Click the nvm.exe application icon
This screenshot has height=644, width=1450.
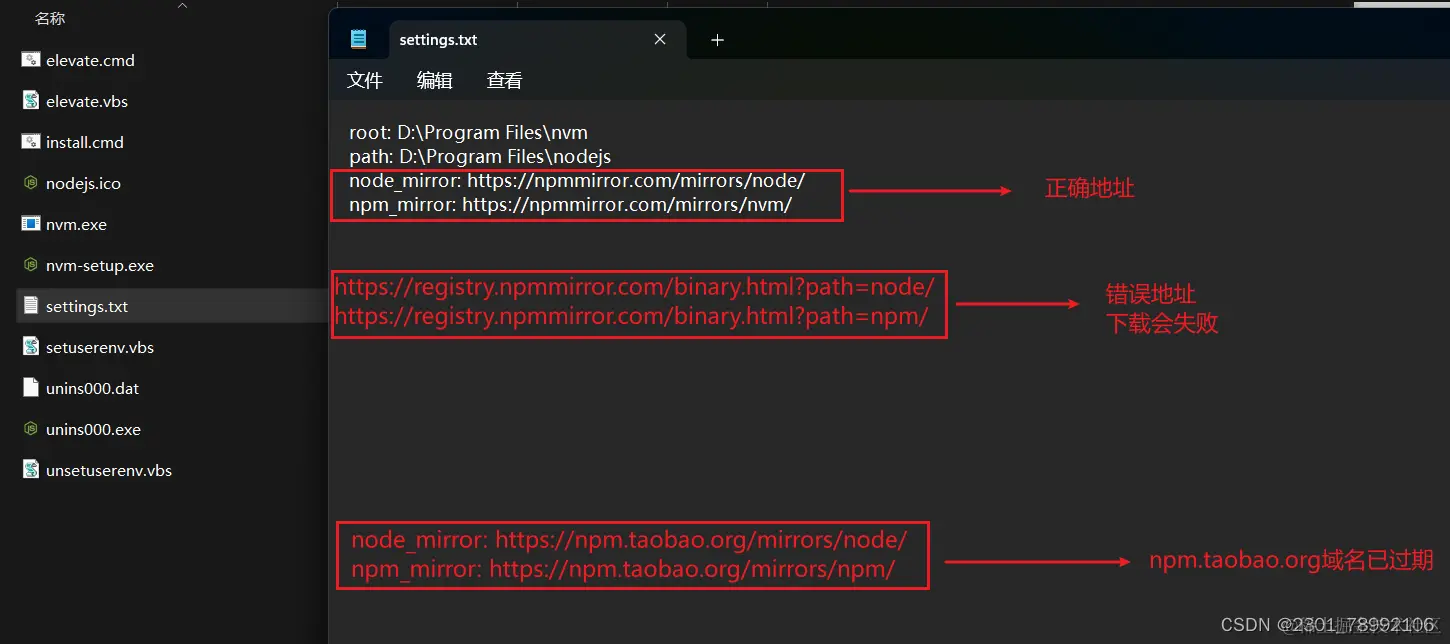pyautogui.click(x=30, y=224)
